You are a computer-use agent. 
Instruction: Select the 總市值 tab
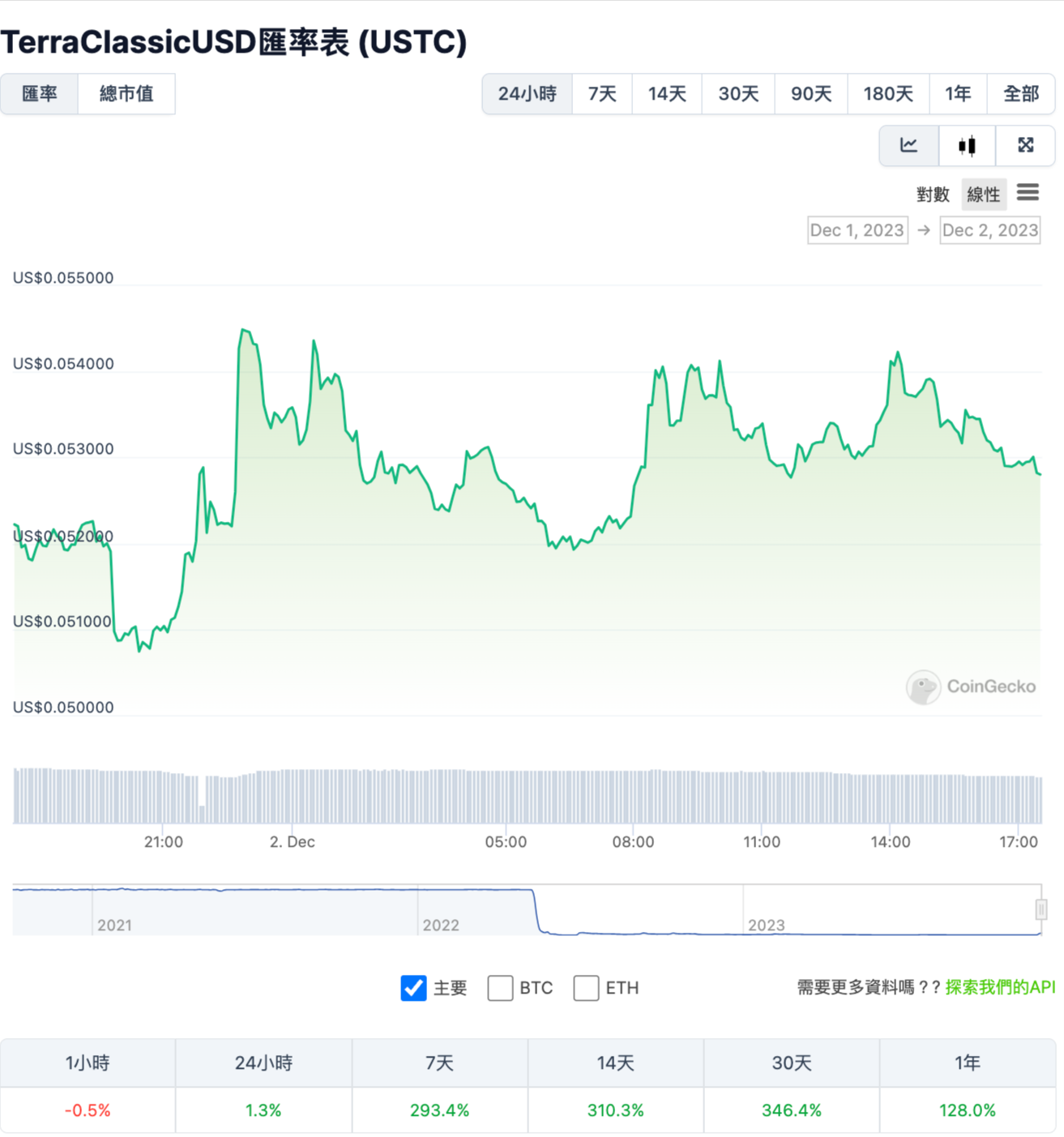pyautogui.click(x=126, y=94)
